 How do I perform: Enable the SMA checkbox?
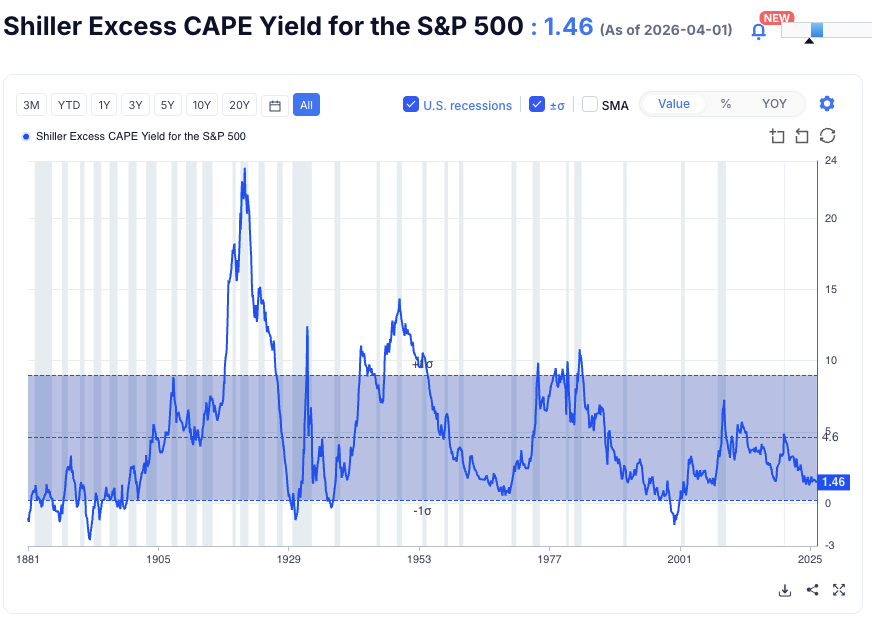(590, 104)
